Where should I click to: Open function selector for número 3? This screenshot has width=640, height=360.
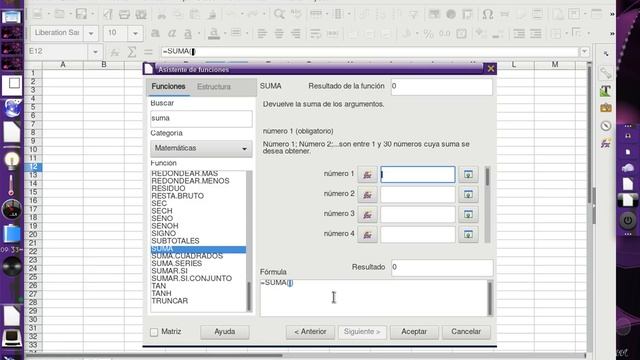point(367,215)
